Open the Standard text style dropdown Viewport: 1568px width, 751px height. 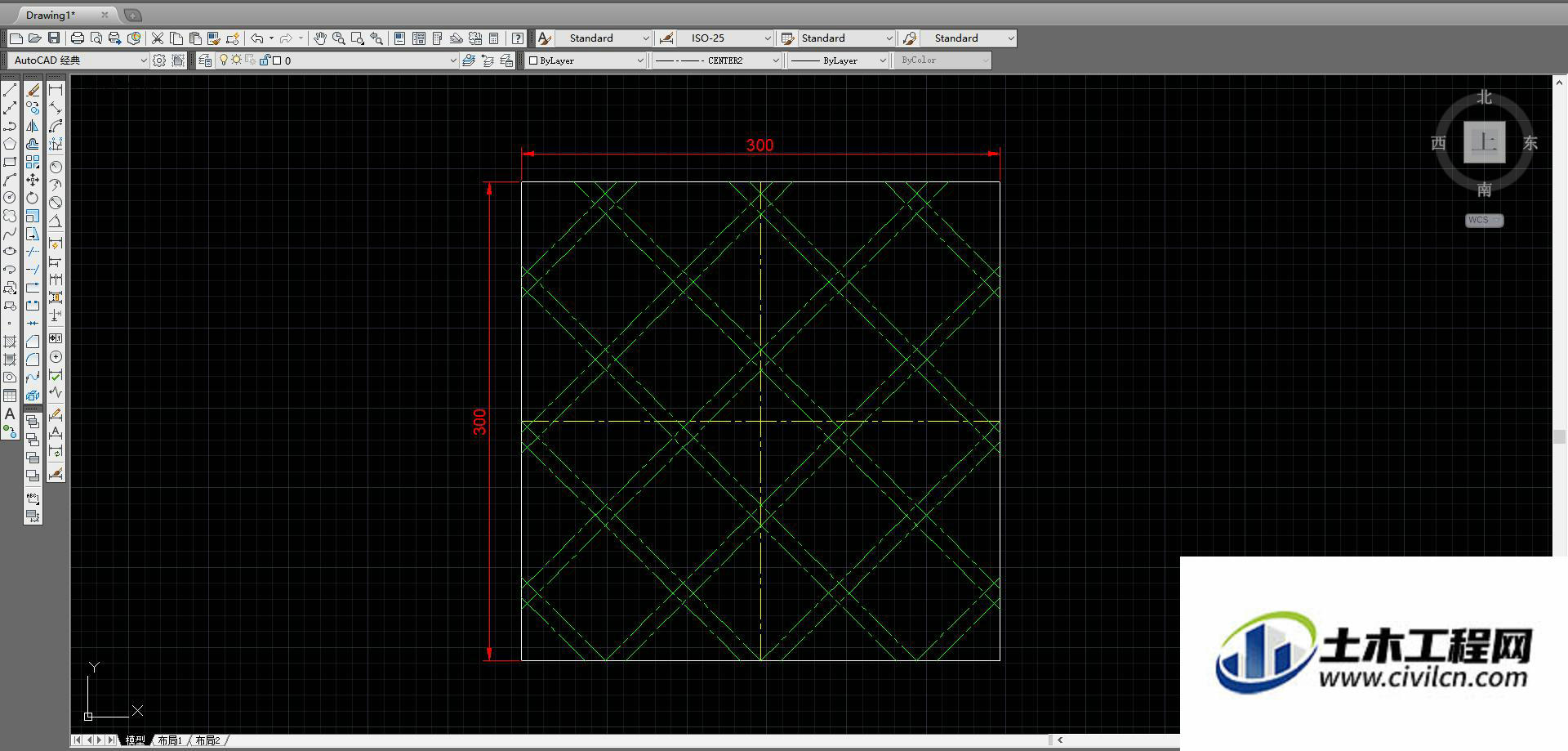point(604,38)
